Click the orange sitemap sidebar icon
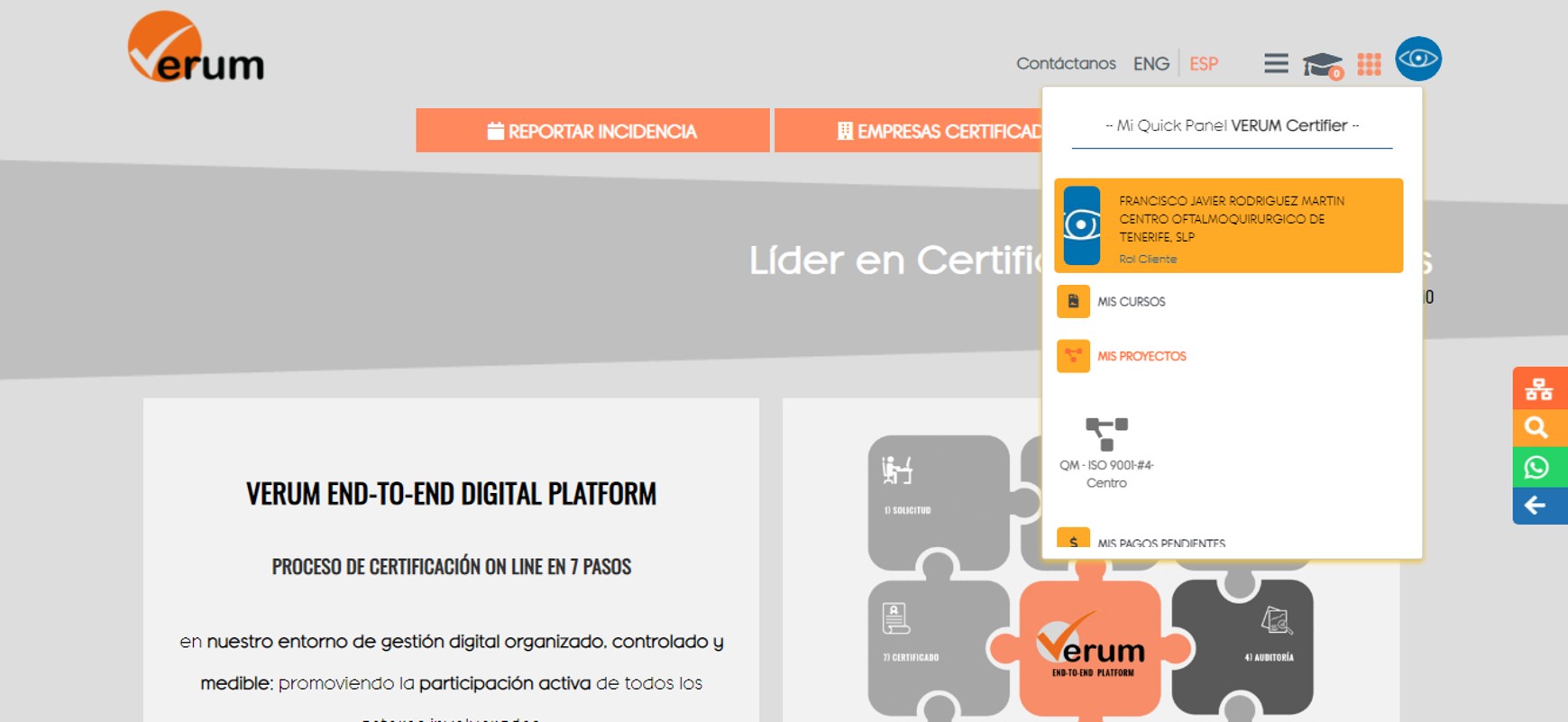 (1538, 389)
